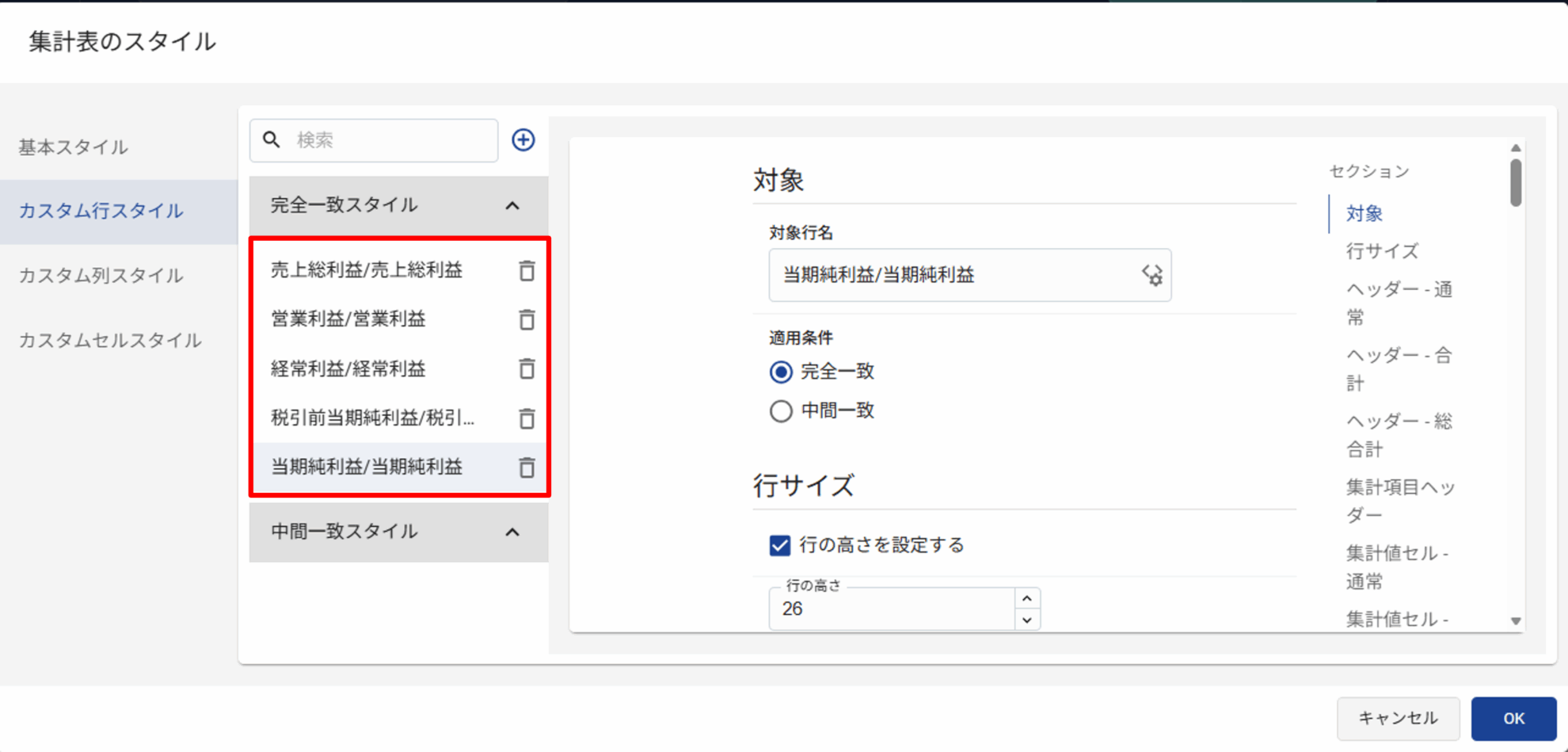
Task: Click the キャンセル button
Action: tap(1398, 719)
